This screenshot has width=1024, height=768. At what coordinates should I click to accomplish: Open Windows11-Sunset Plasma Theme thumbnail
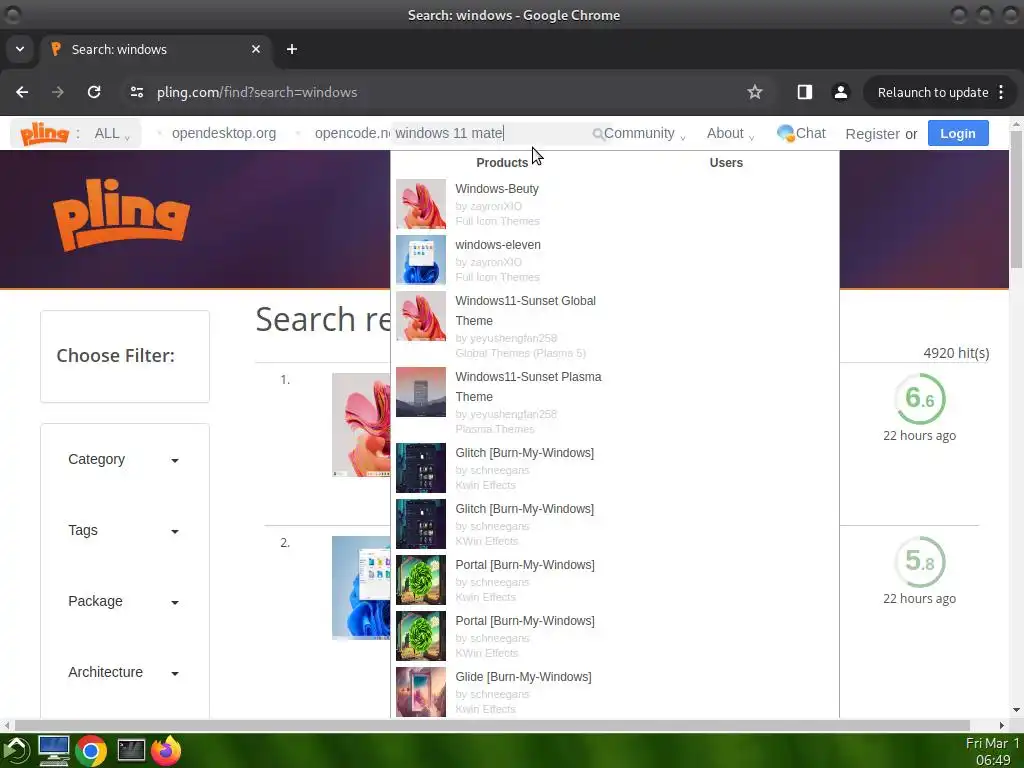click(421, 392)
